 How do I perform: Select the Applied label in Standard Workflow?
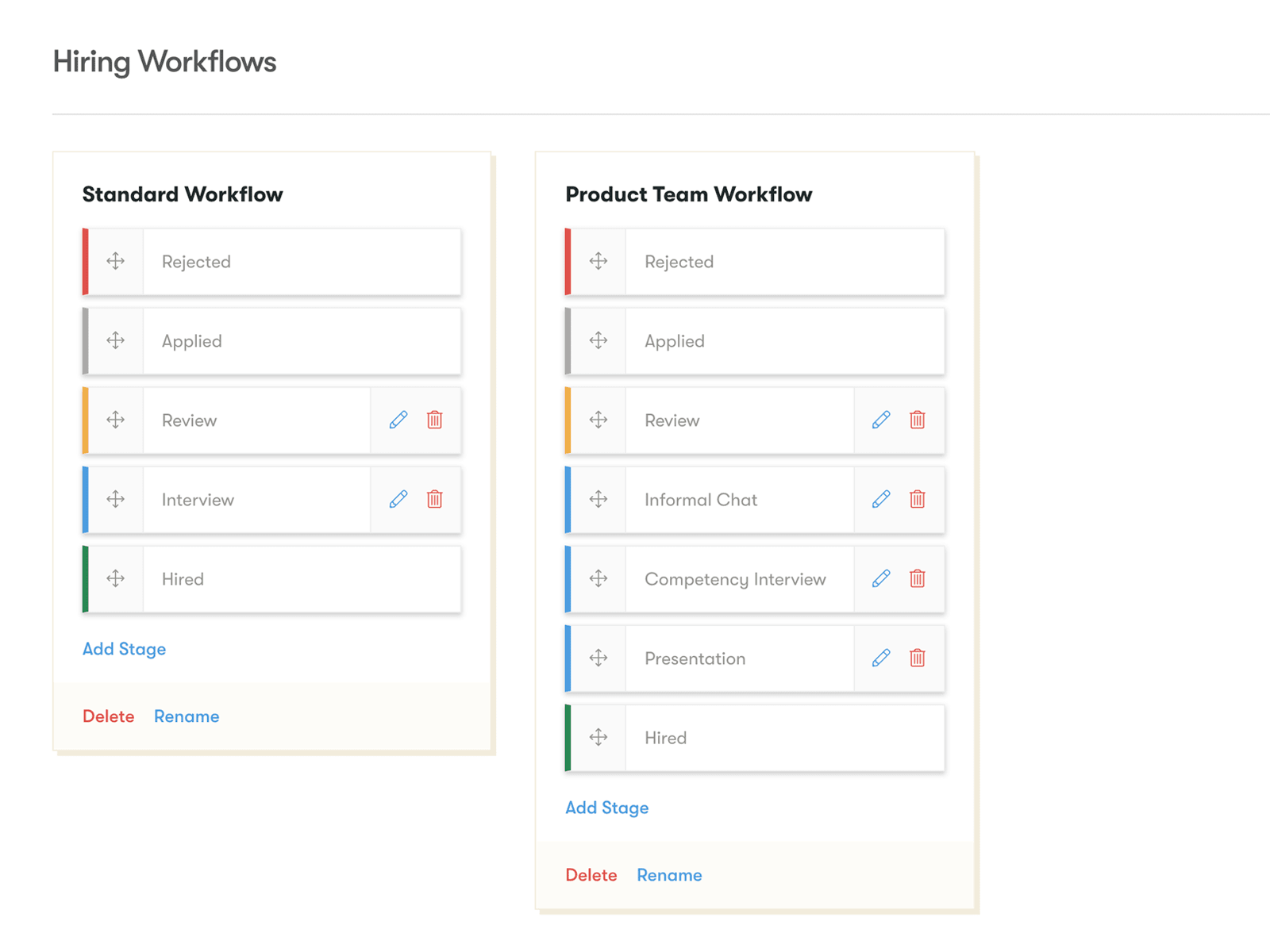[x=192, y=341]
